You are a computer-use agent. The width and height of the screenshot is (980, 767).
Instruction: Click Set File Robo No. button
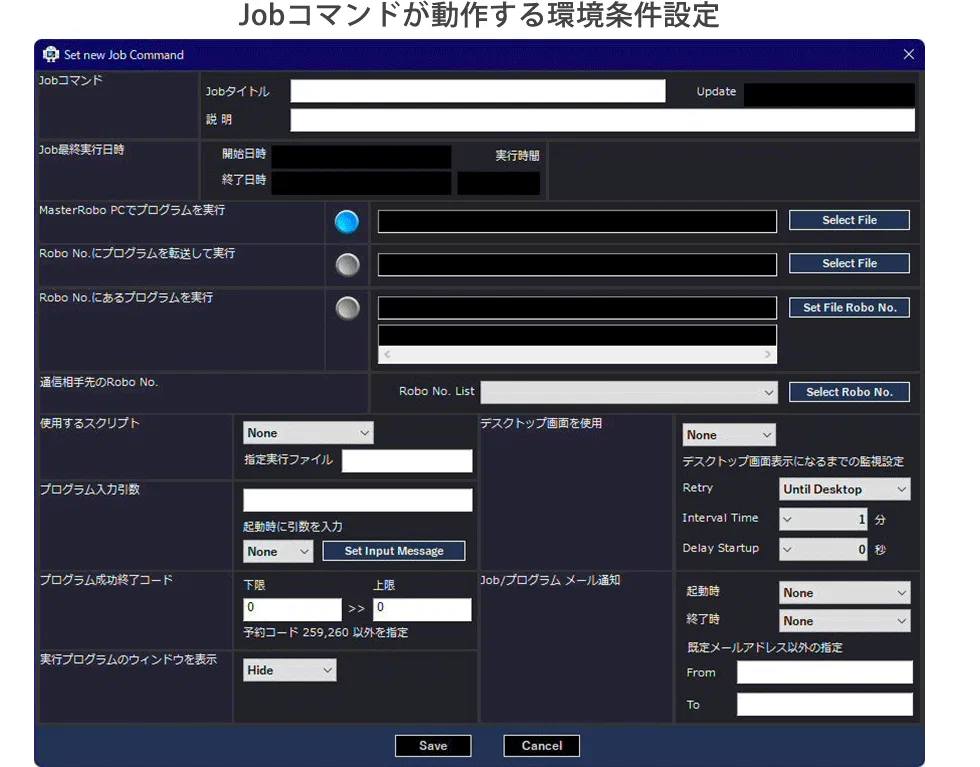(x=849, y=308)
